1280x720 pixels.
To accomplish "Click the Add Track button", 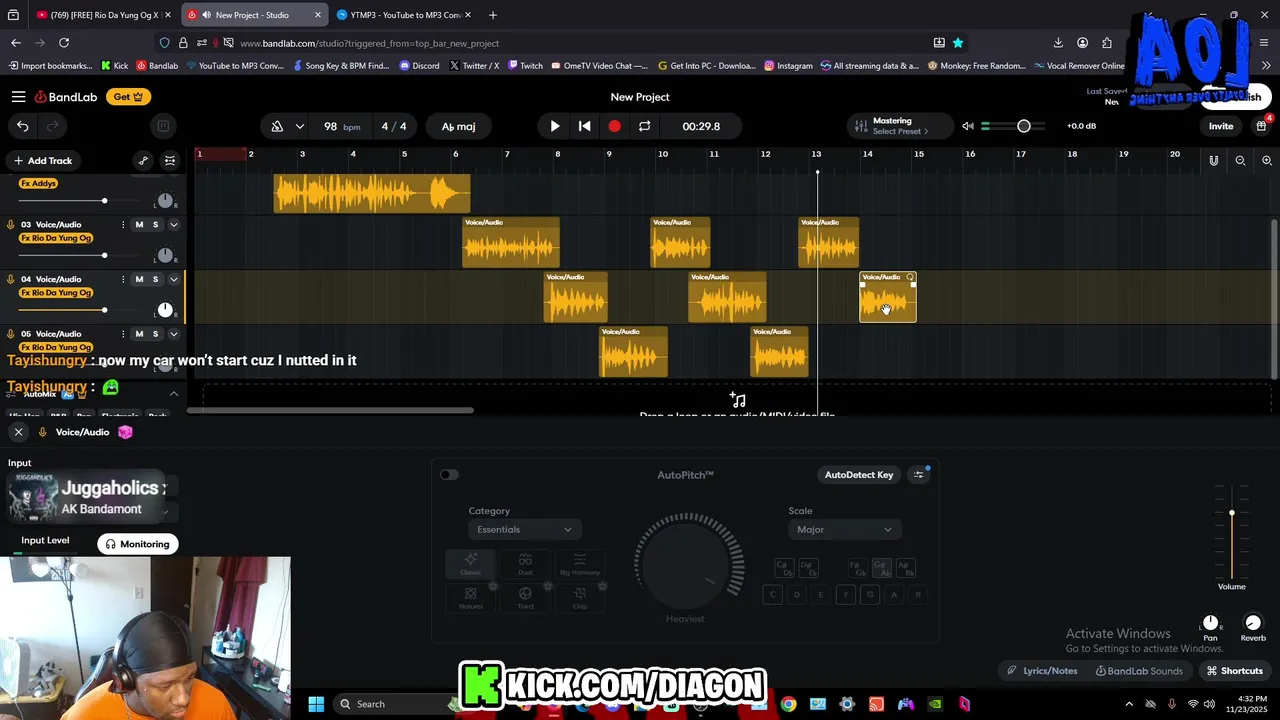I will 42,160.
